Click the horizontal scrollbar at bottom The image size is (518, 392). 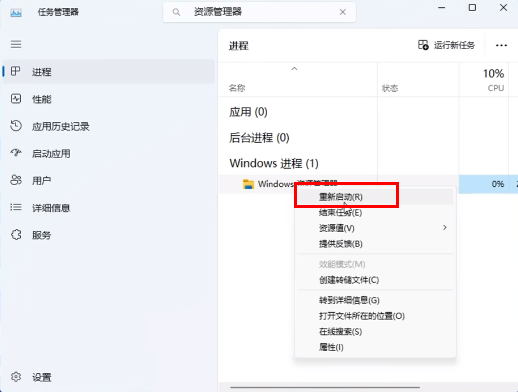pos(324,387)
